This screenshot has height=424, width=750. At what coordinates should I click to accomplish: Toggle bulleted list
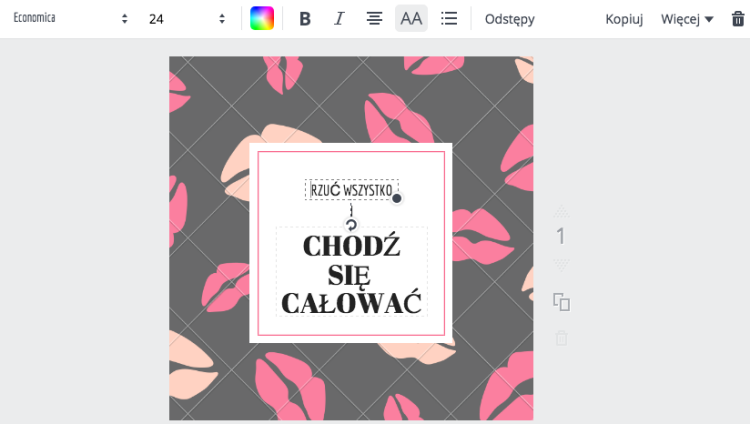tap(449, 19)
